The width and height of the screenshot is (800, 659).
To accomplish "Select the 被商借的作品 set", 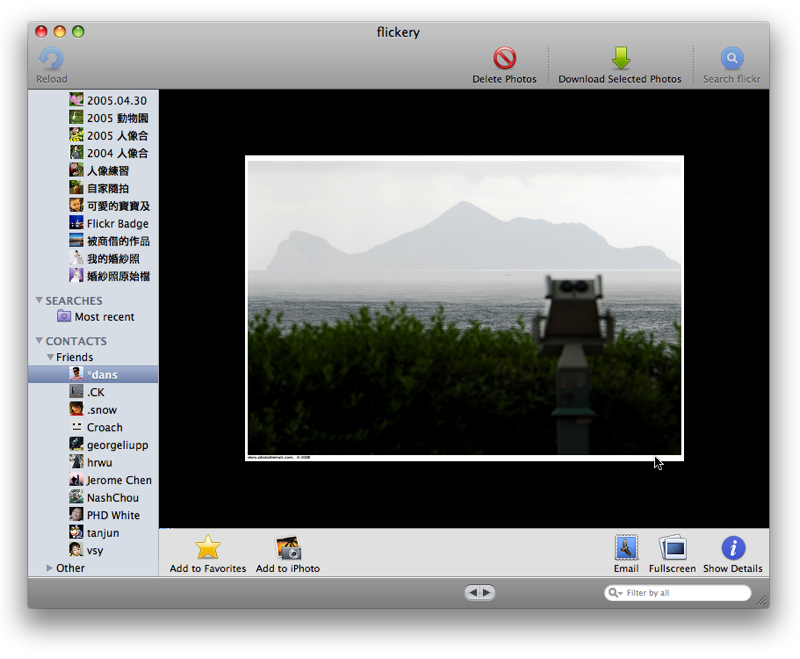I will pyautogui.click(x=93, y=241).
